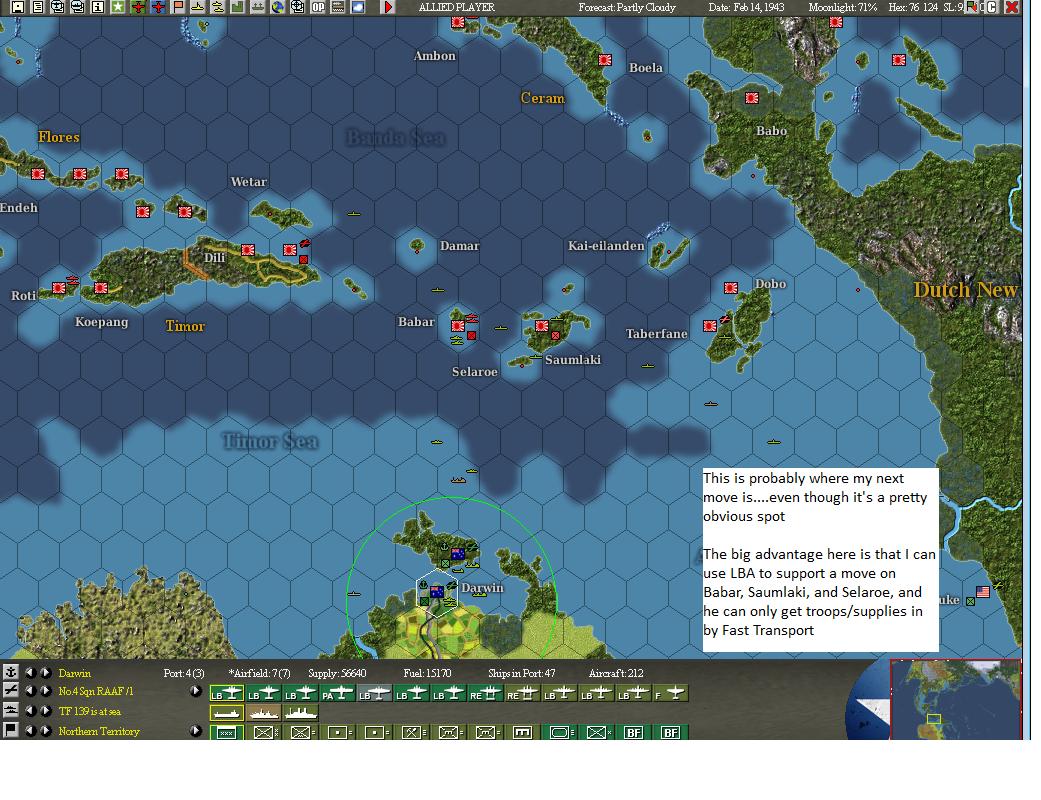Click the 'Fuel: 15170' value
1041x800 pixels.
pos(427,673)
